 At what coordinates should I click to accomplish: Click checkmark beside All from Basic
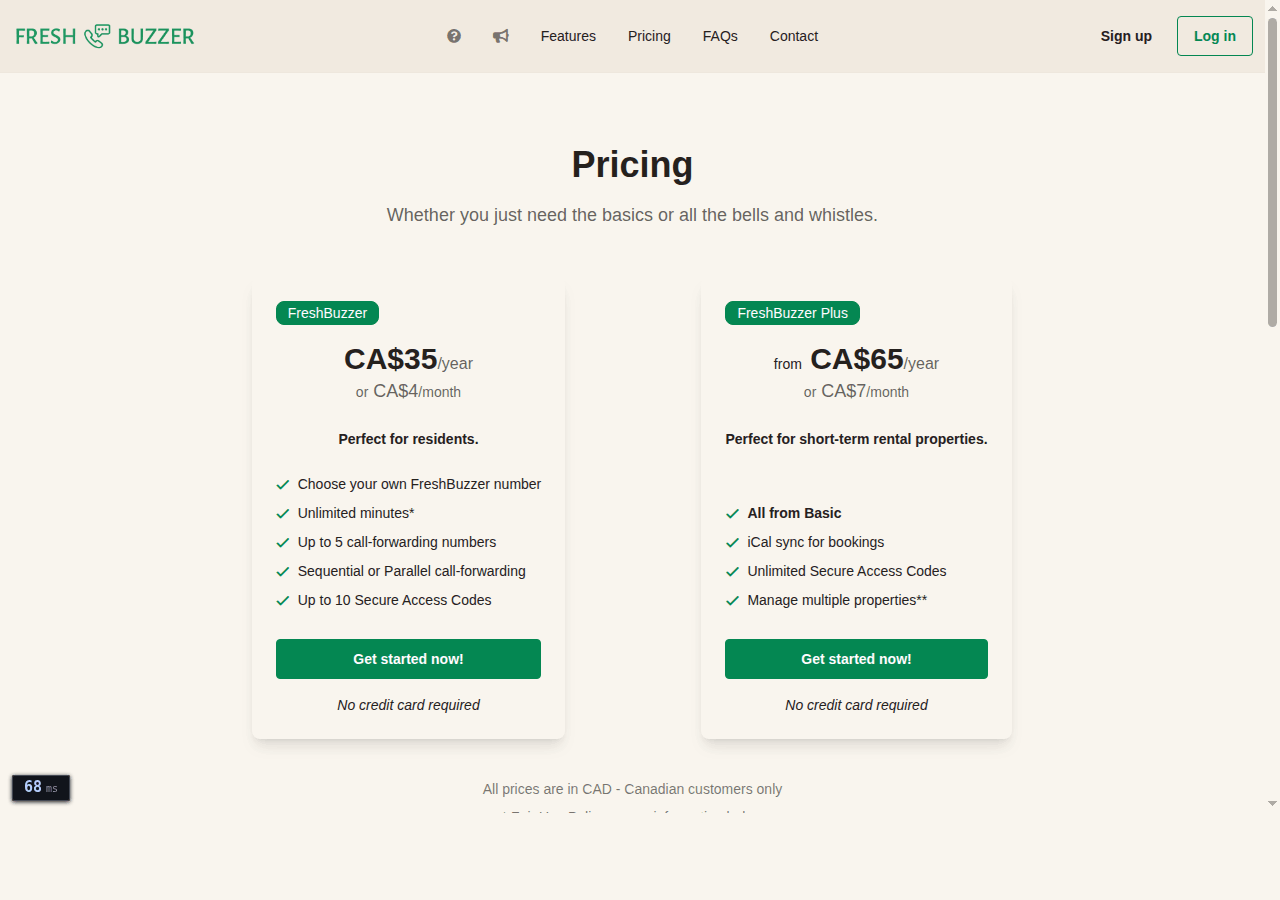(x=733, y=514)
